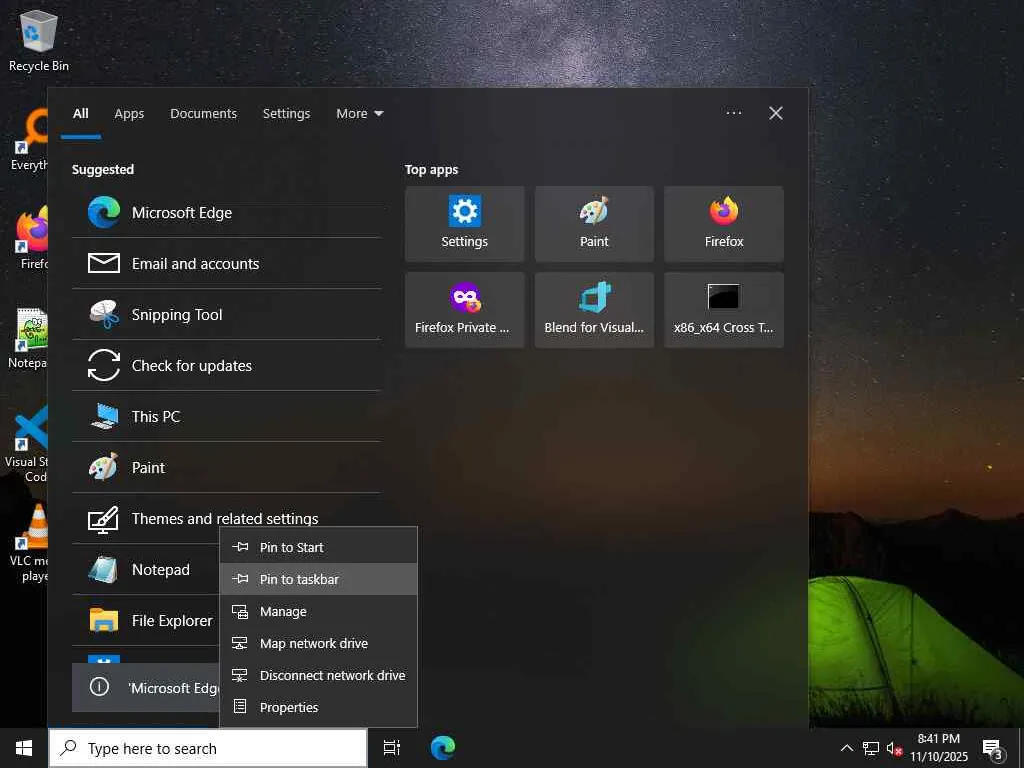1024x768 pixels.
Task: Launch Snipping Tool from suggestions
Action: (226, 315)
